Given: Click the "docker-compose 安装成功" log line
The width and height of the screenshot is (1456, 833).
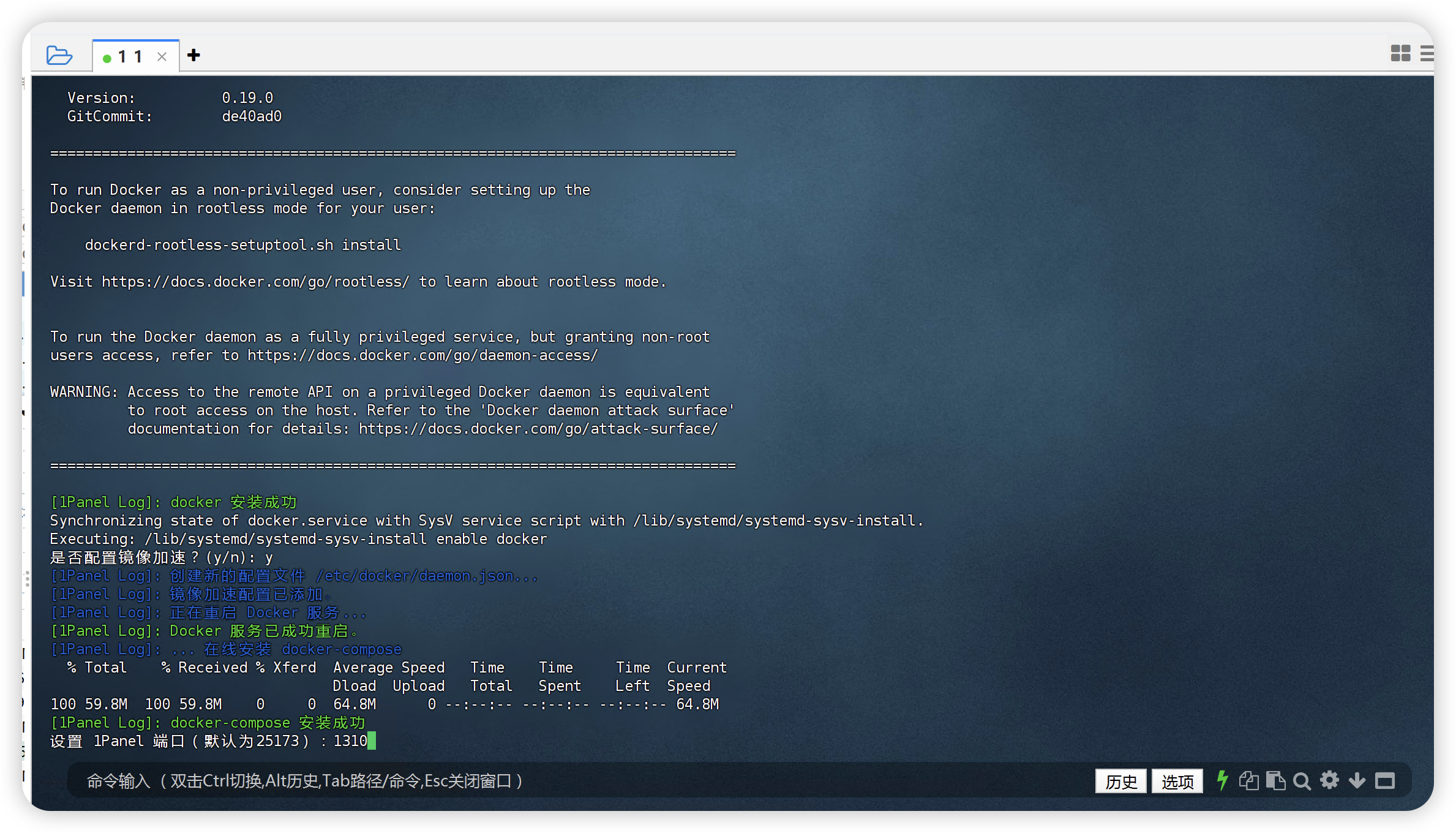Looking at the screenshot, I should click(x=208, y=723).
